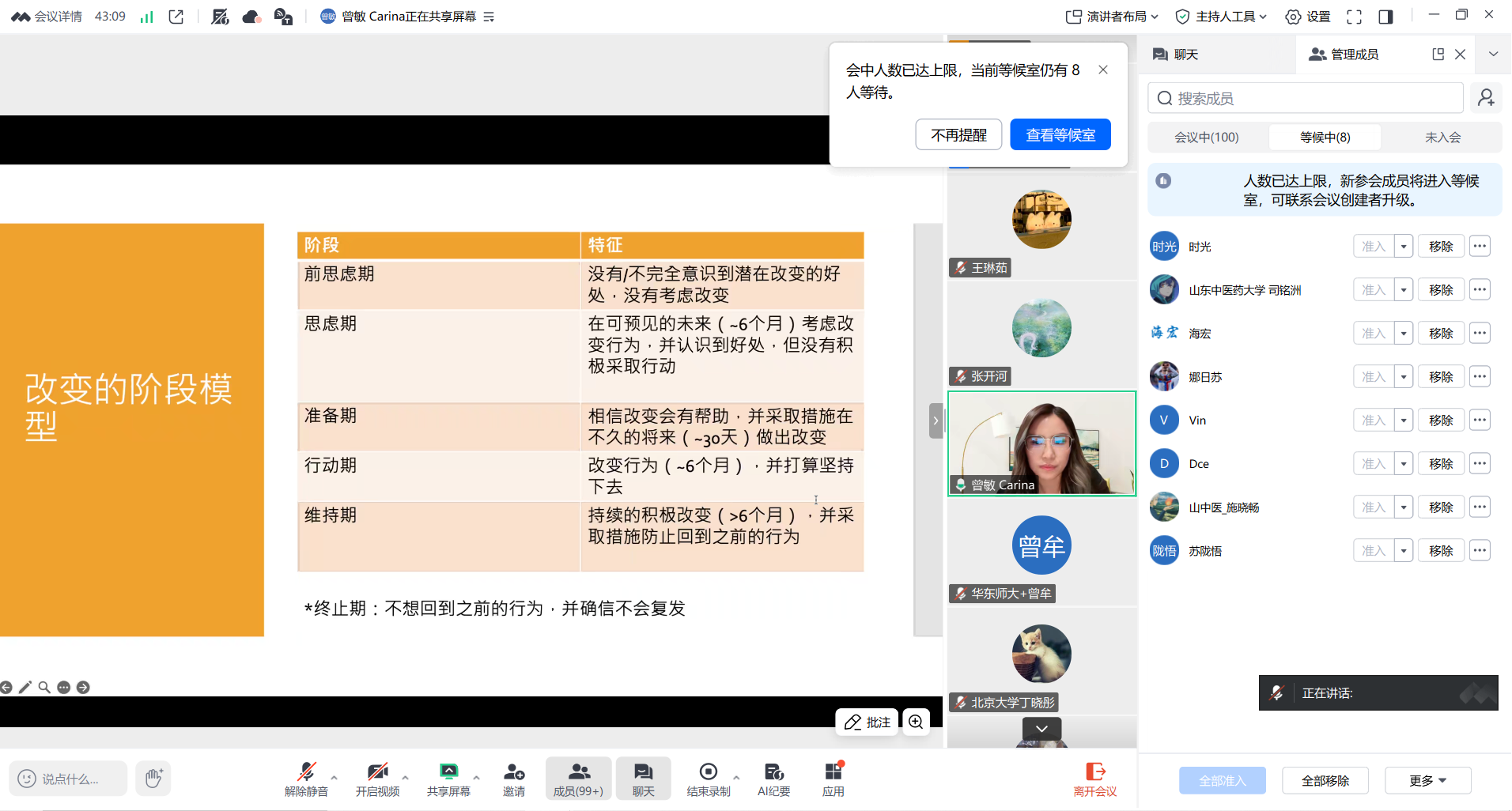The height and width of the screenshot is (811, 1512).
Task: Pop out the member management panel
Action: (1438, 54)
